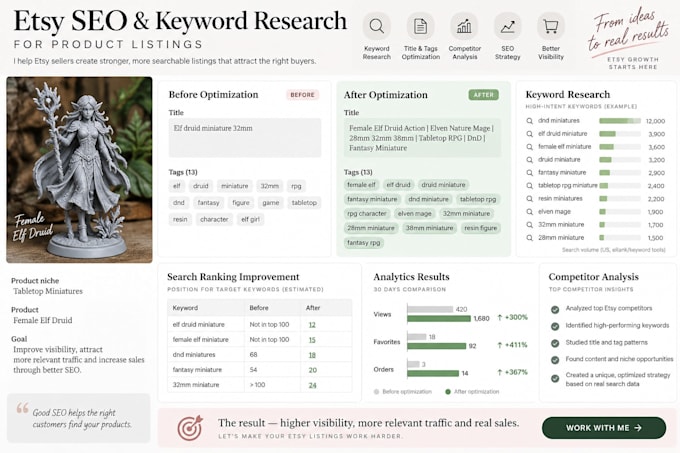The image size is (680, 453).
Task: Click the After rank 18 for dnd miniatures
Action: coord(312,355)
